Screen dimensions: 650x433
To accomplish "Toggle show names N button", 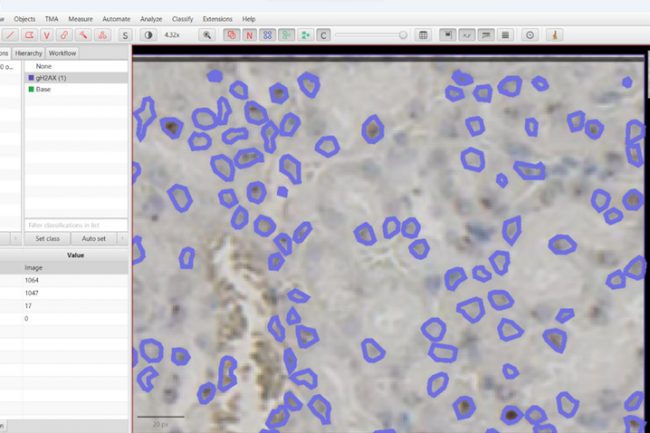I will point(249,35).
